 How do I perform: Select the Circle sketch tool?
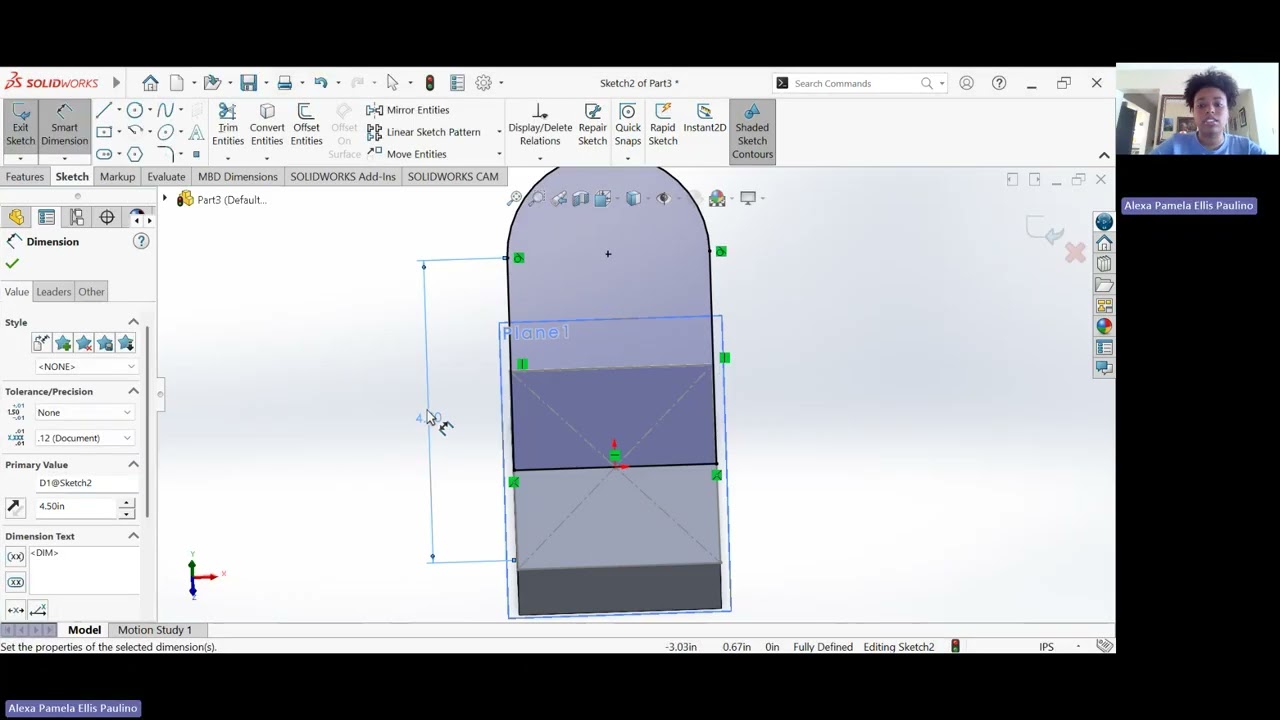point(135,110)
